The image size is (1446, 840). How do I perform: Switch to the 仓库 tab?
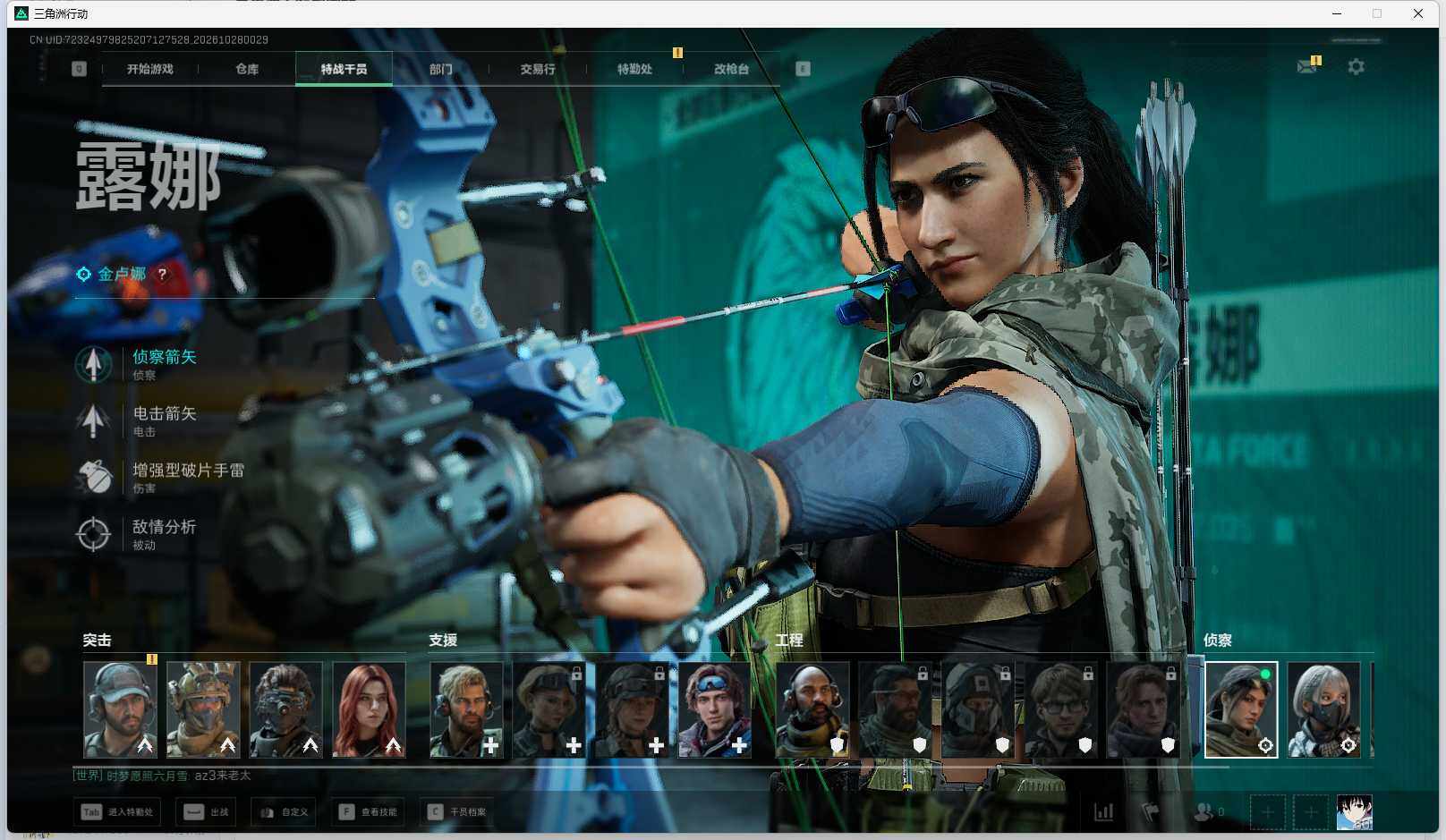(x=247, y=69)
